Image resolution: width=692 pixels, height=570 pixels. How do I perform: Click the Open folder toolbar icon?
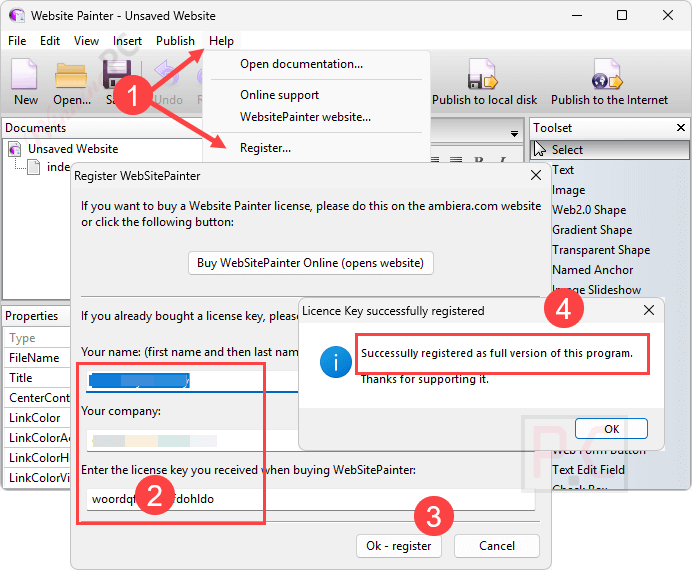(71, 75)
